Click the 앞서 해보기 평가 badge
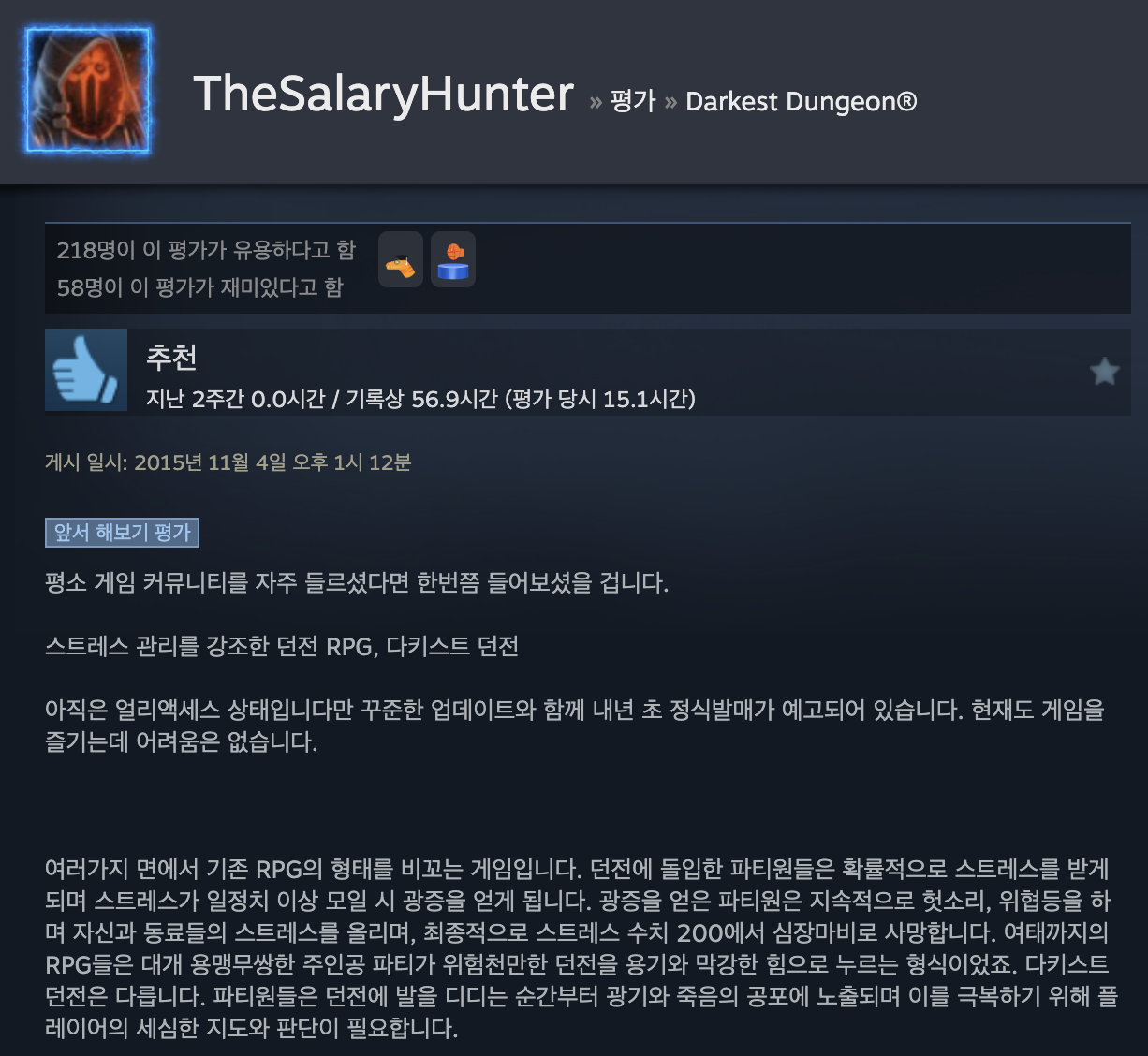 tap(122, 533)
